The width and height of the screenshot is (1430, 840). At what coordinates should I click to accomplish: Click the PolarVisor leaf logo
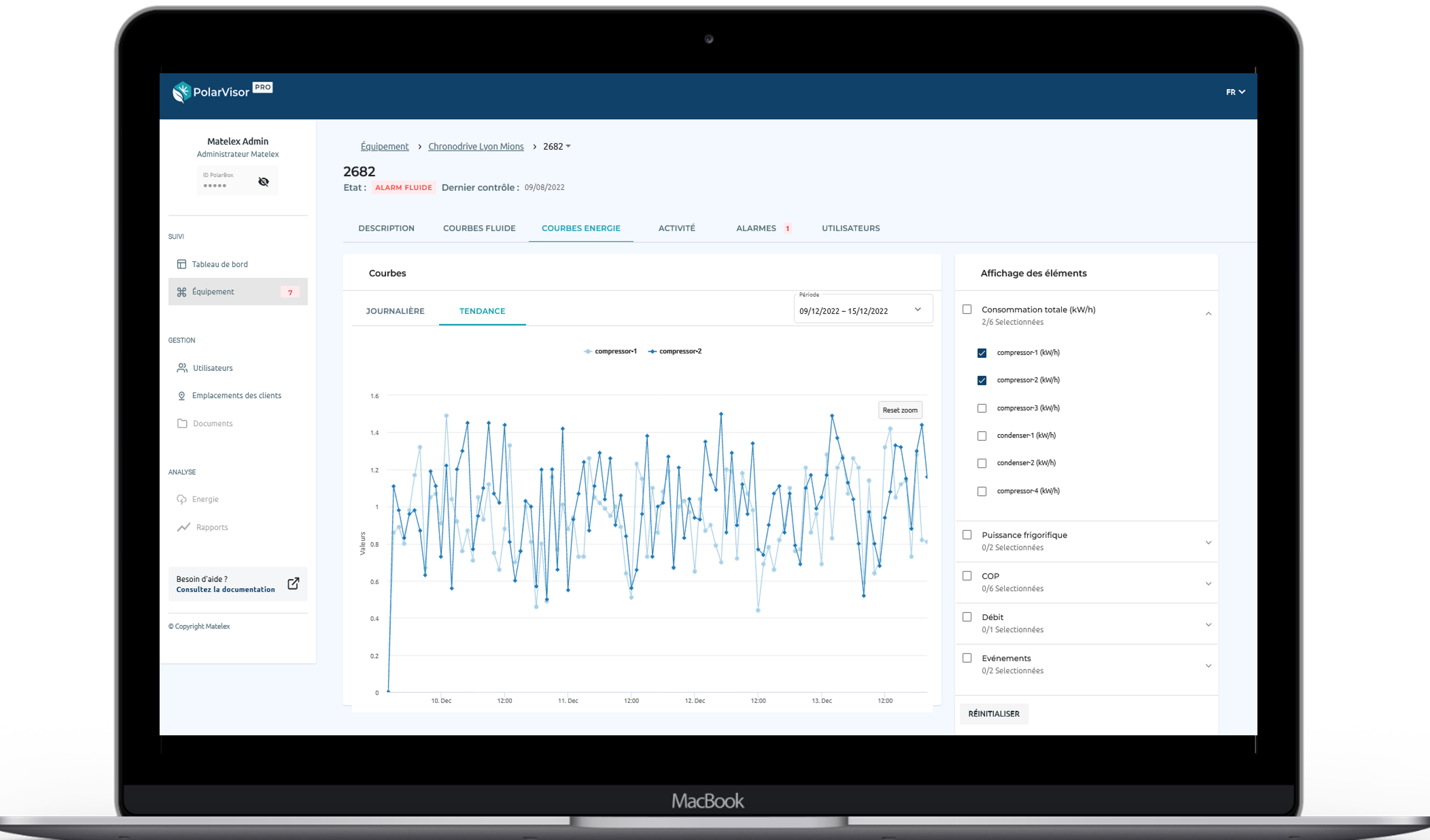[182, 92]
